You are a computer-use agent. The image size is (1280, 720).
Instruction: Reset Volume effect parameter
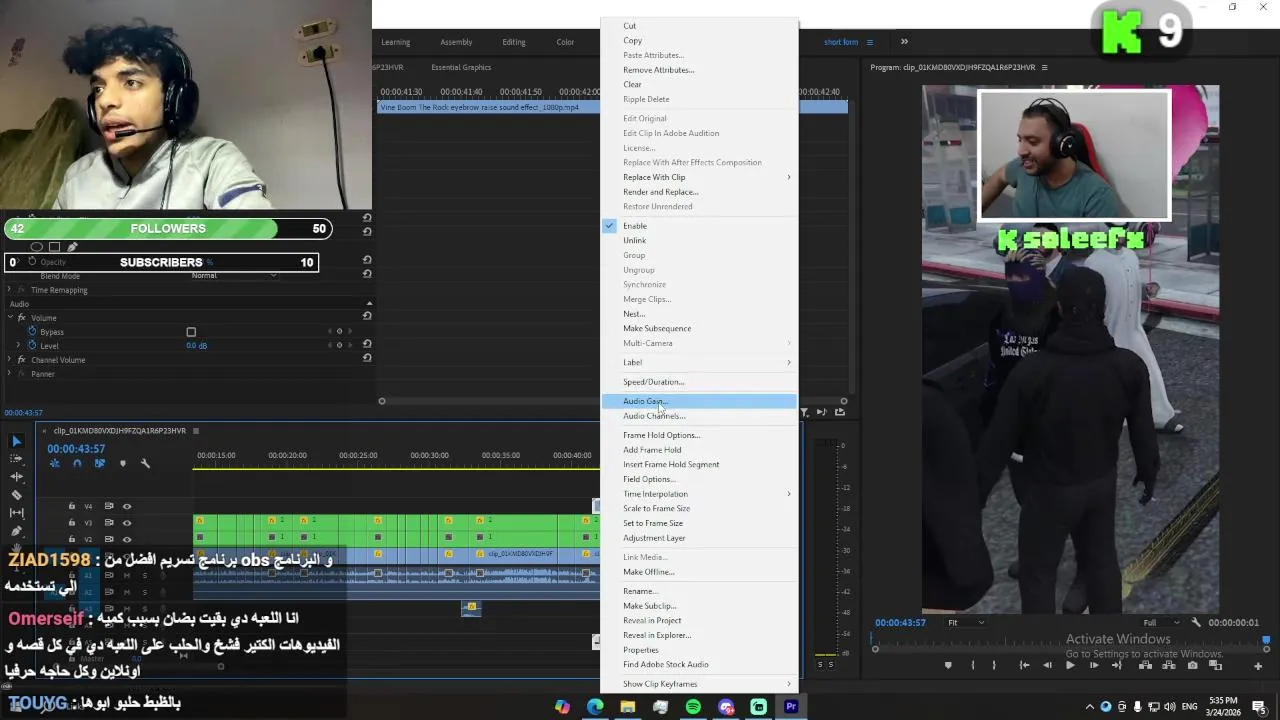(367, 316)
